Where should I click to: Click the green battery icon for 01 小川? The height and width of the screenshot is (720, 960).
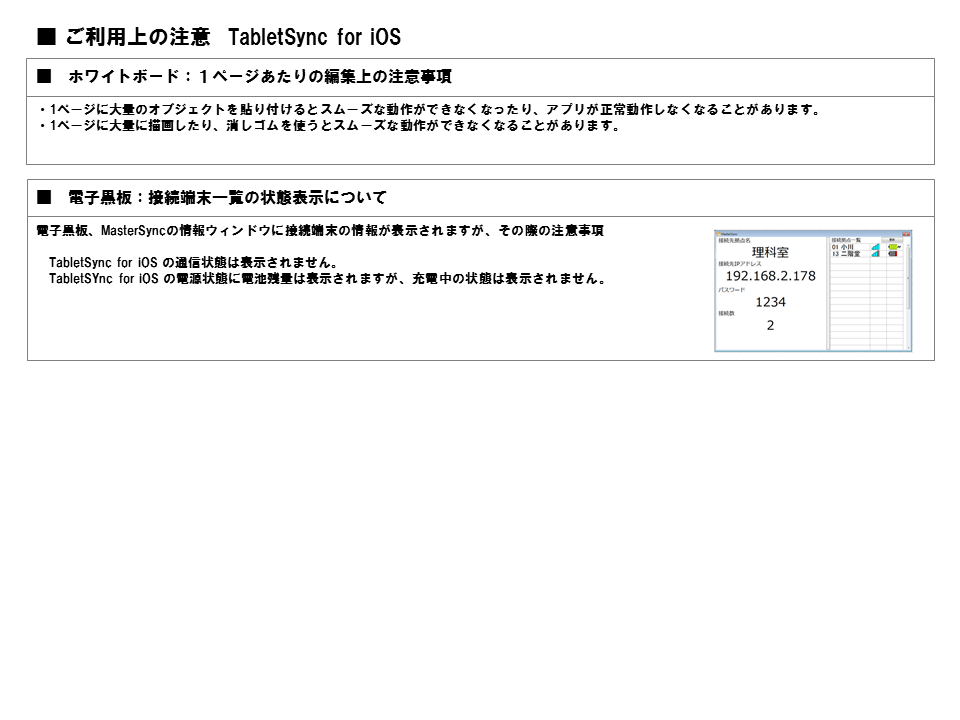(893, 247)
